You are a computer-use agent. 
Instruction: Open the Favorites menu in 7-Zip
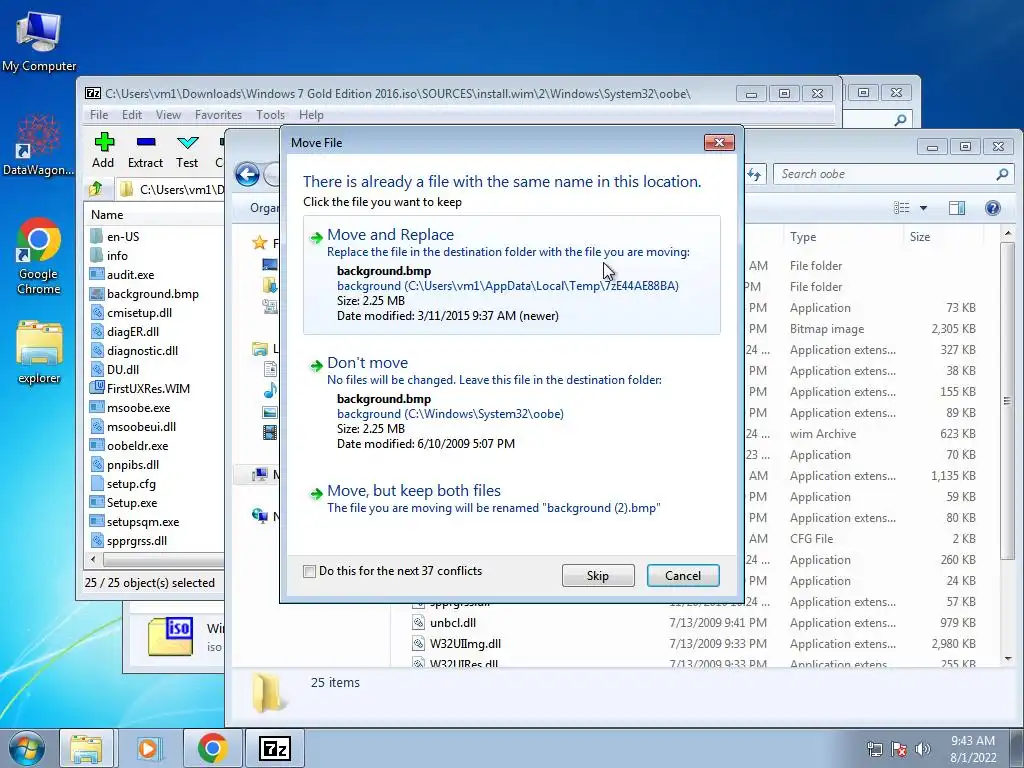pos(218,115)
